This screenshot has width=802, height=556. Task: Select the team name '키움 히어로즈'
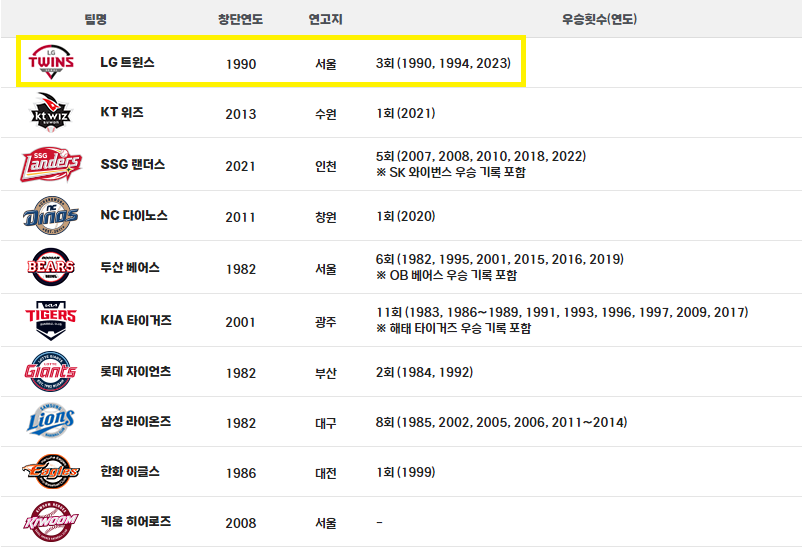[136, 521]
